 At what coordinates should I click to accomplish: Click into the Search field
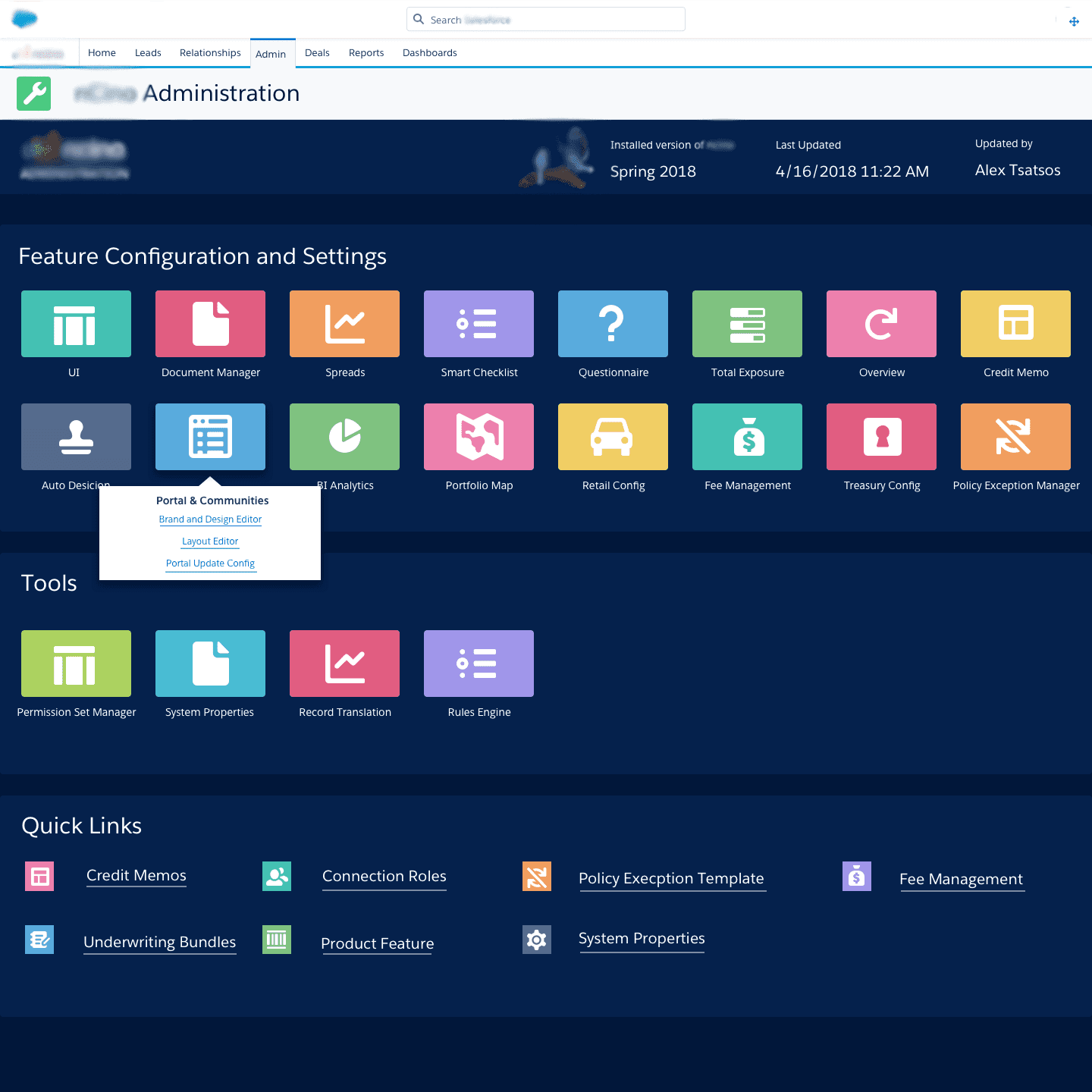[x=546, y=20]
